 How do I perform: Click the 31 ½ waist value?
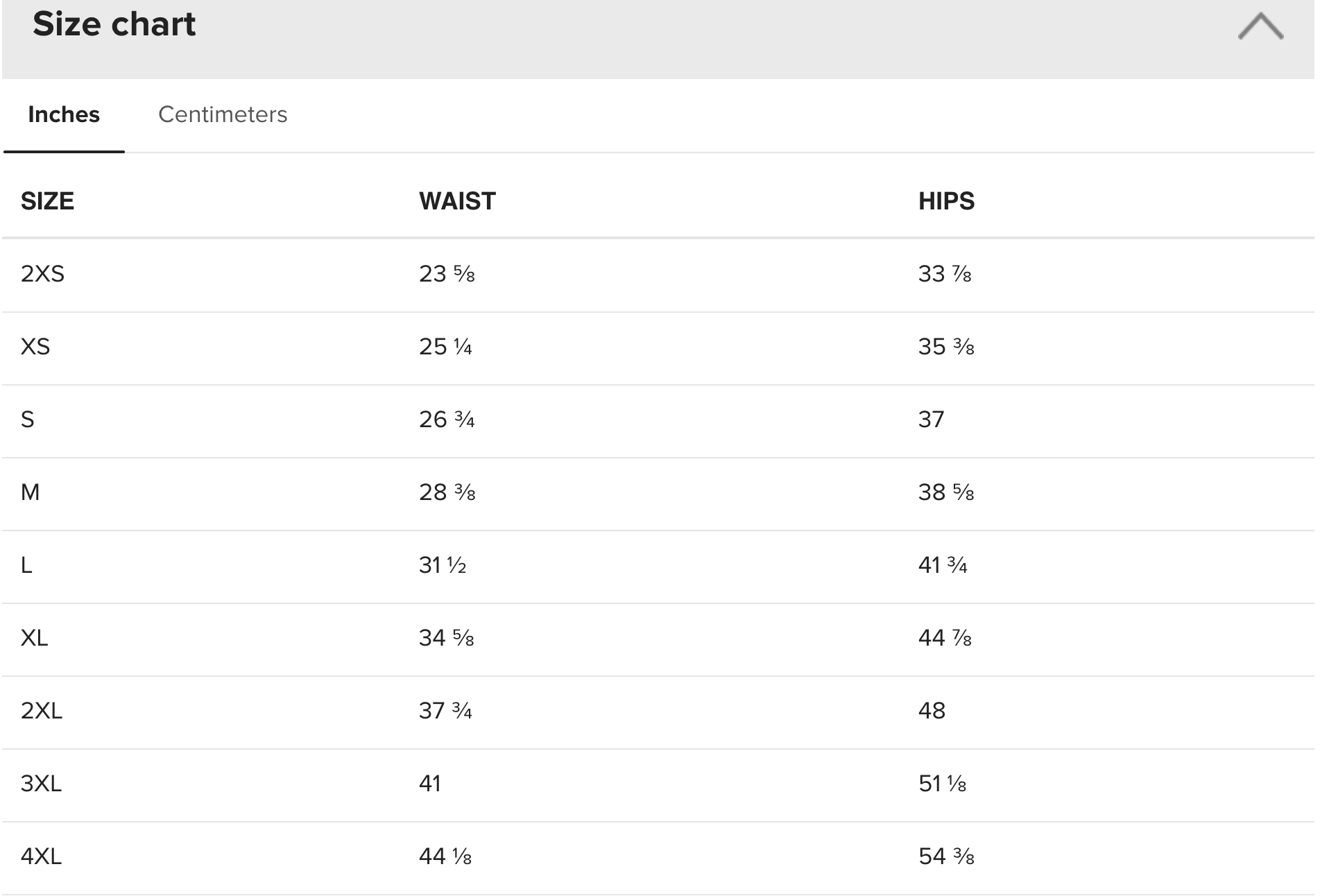click(443, 565)
